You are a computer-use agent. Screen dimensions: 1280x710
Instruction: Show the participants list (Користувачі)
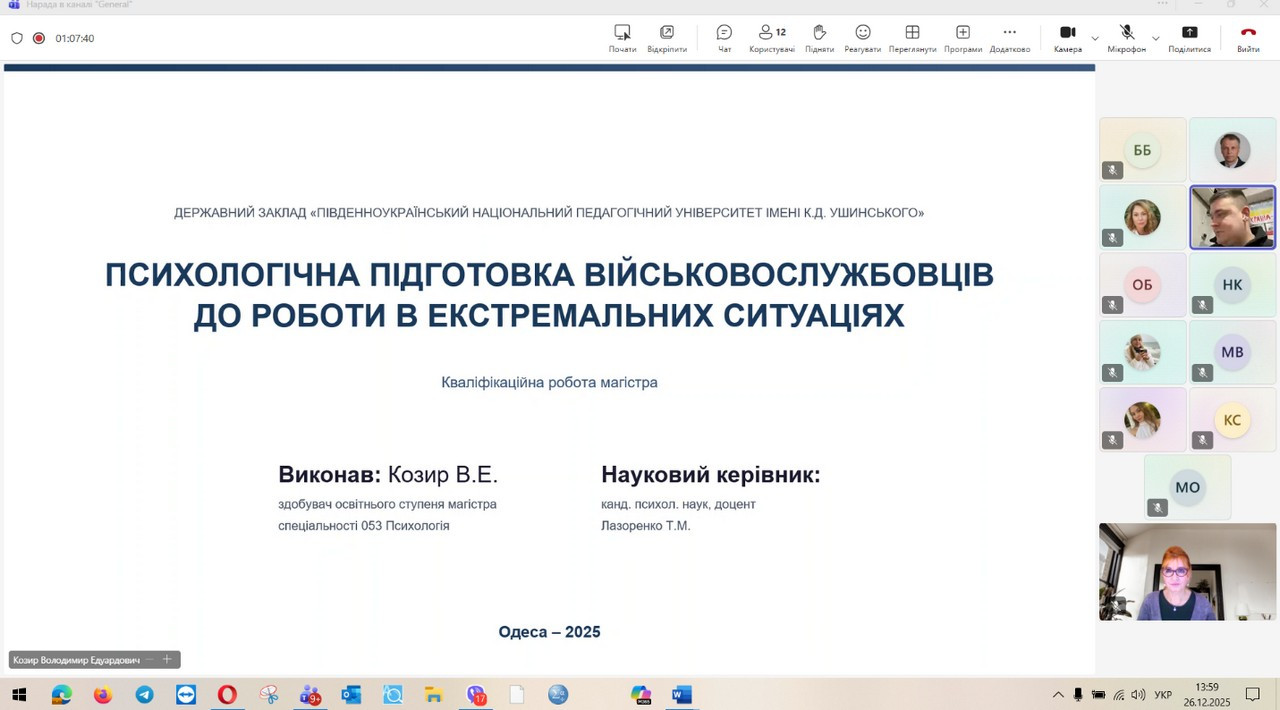(x=771, y=38)
